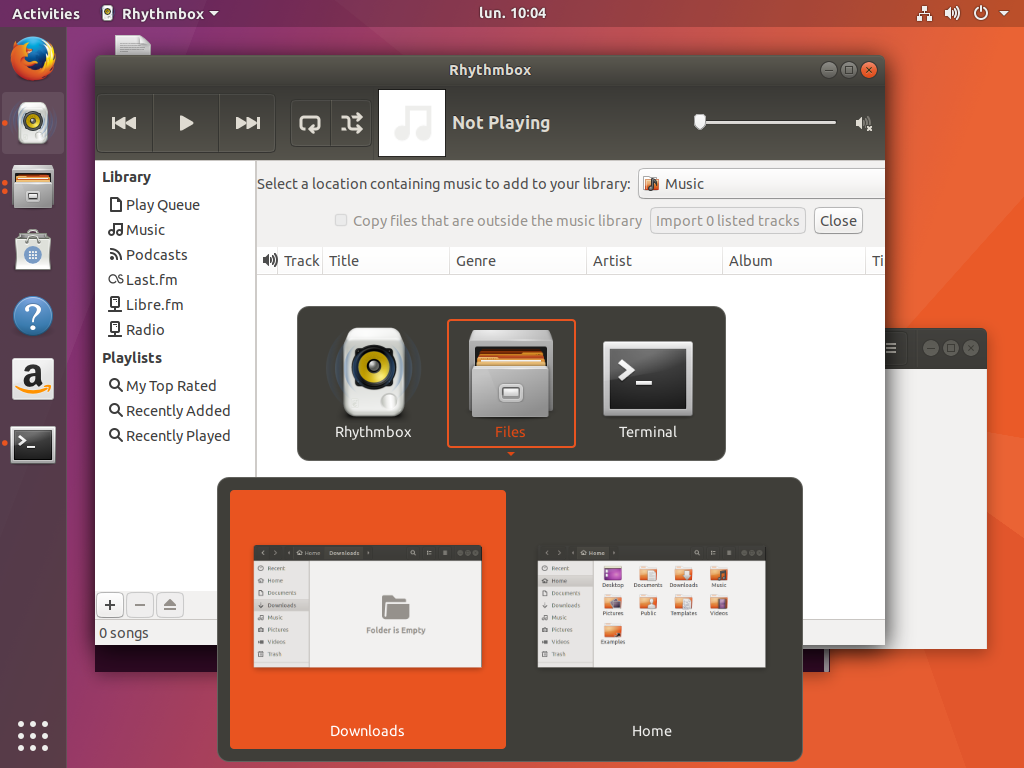This screenshot has width=1024, height=768.
Task: Click the Play button in Rhythmbox
Action: pyautogui.click(x=186, y=123)
